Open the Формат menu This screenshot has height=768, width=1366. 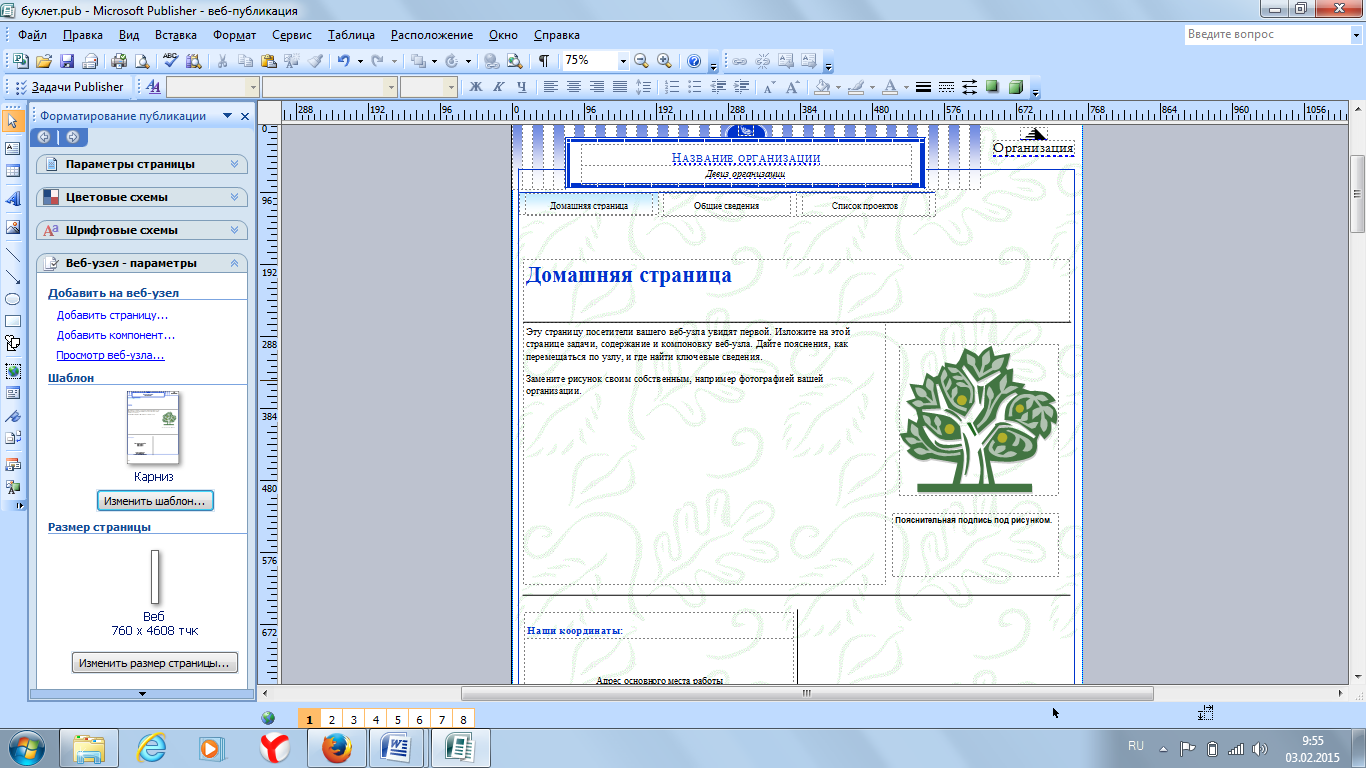click(x=234, y=35)
